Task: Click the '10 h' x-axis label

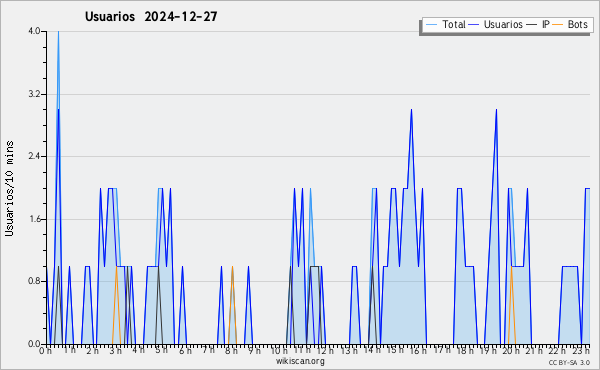Action: click(x=279, y=351)
